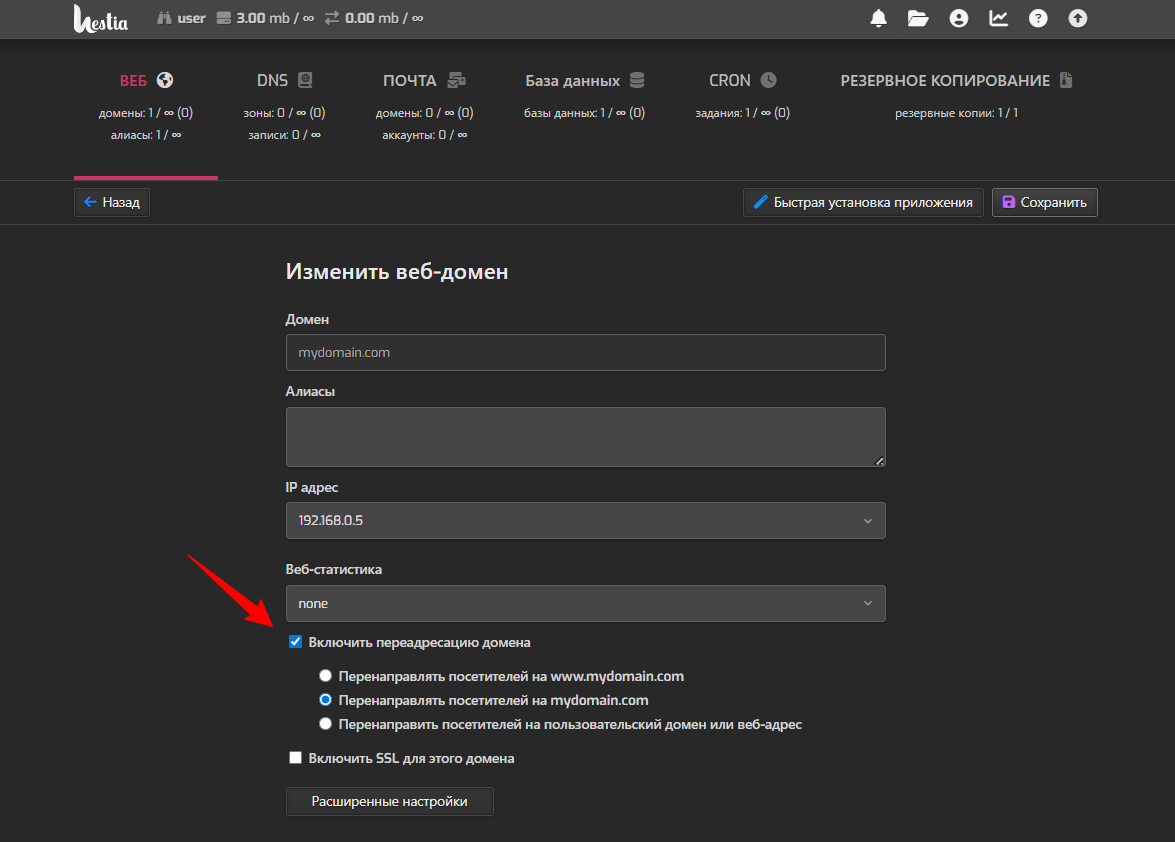Open the file manager folder icon

(x=918, y=19)
